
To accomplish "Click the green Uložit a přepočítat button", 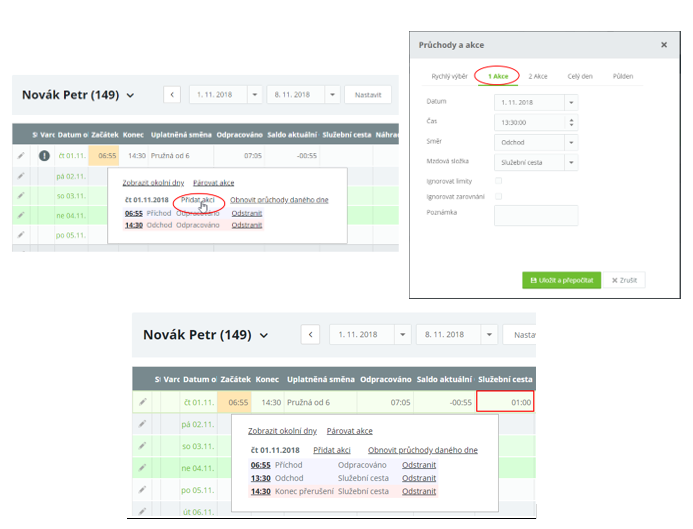I will pyautogui.click(x=559, y=280).
